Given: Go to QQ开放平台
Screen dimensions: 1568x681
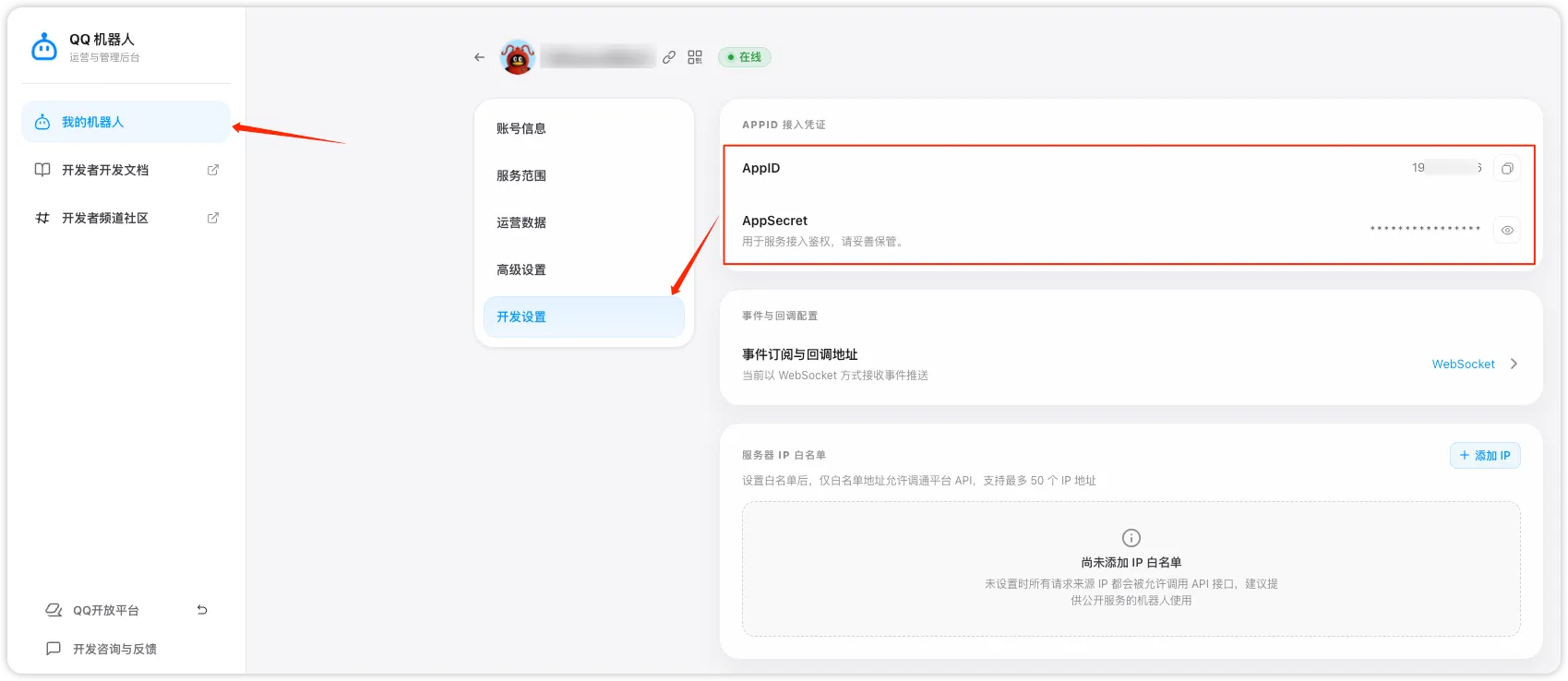Looking at the screenshot, I should pyautogui.click(x=106, y=610).
